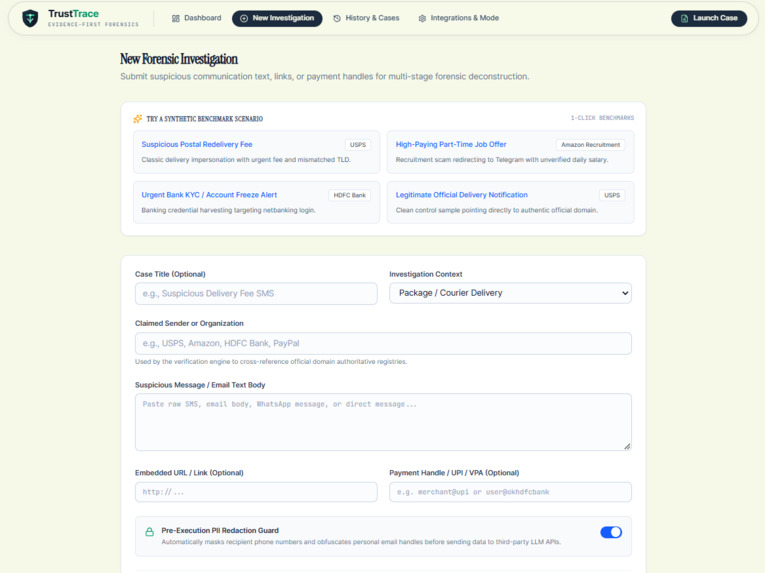Click the Case Title input field
The height and width of the screenshot is (573, 765).
256,293
